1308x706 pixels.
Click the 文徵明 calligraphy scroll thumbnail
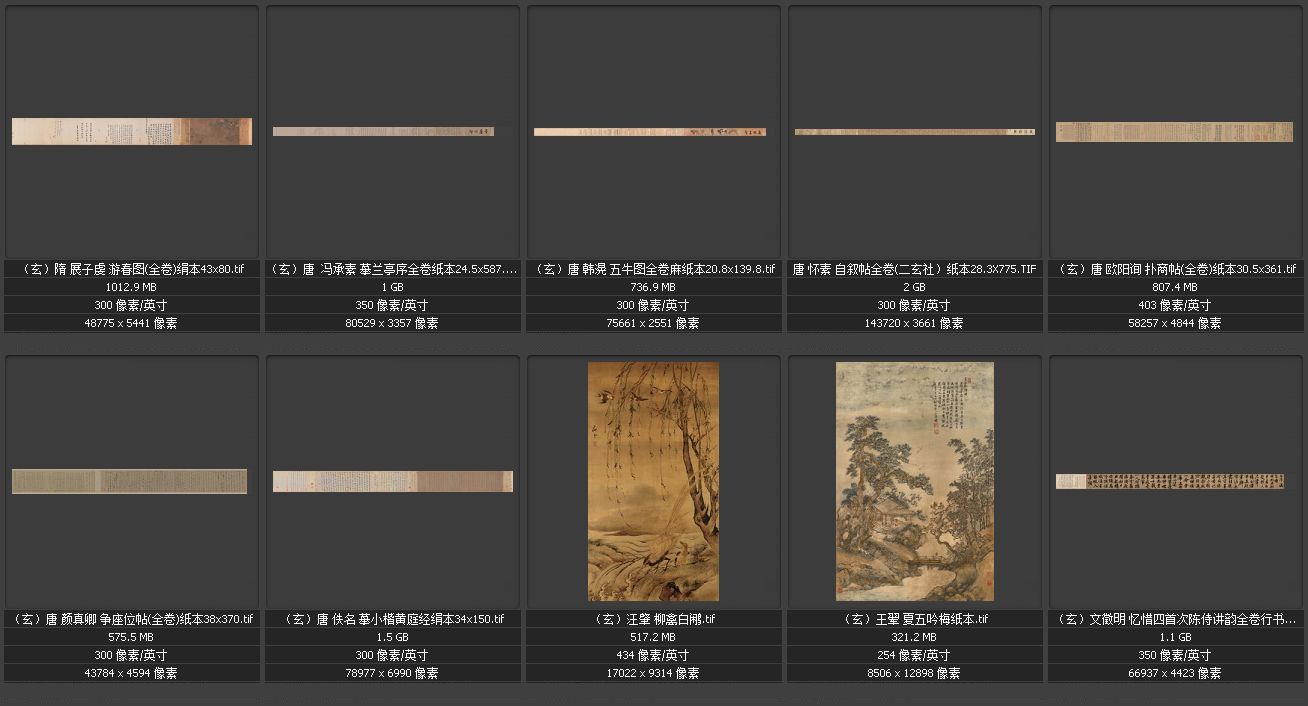(1170, 481)
